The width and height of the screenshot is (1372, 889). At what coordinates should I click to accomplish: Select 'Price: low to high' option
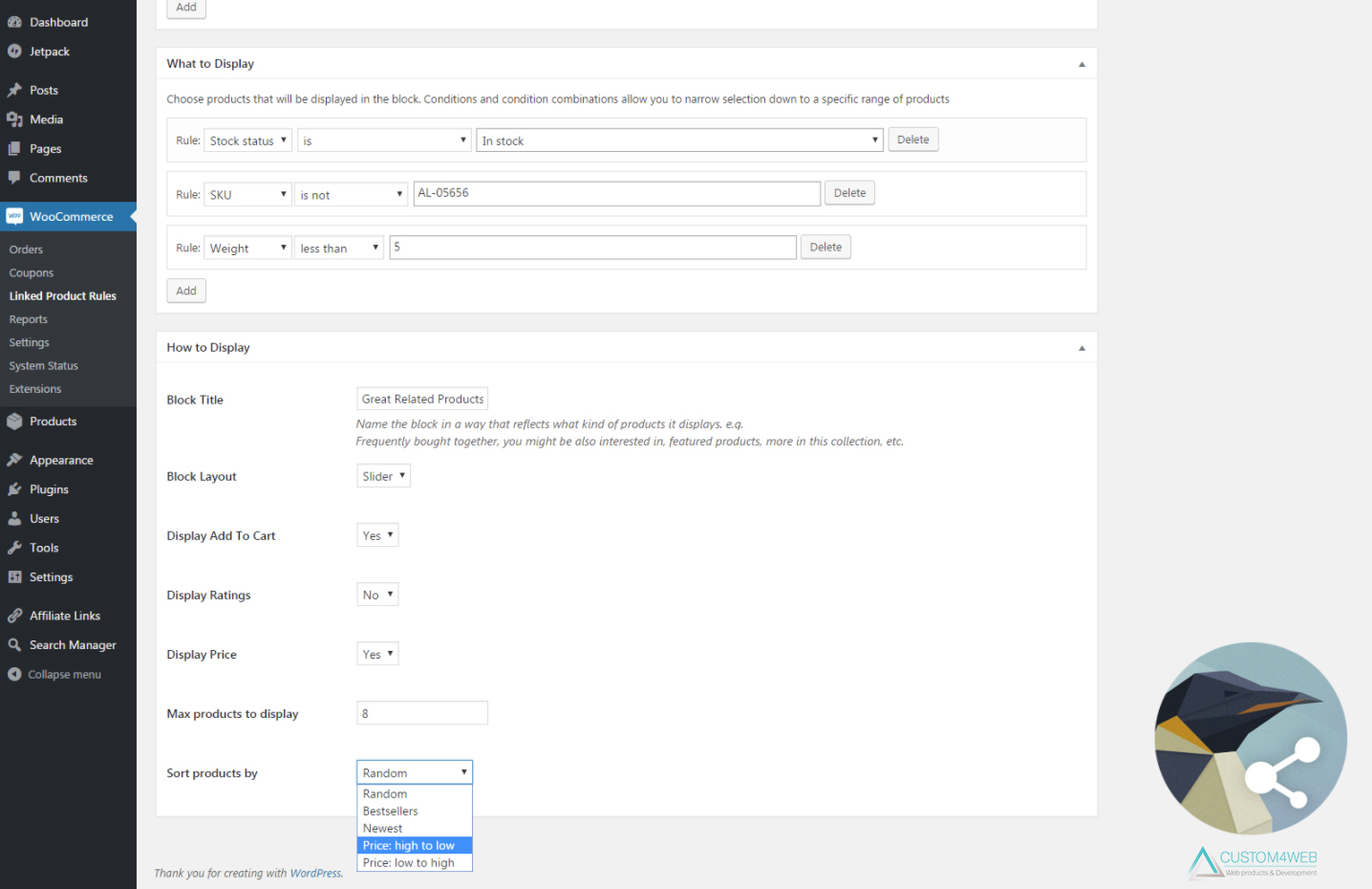click(409, 863)
